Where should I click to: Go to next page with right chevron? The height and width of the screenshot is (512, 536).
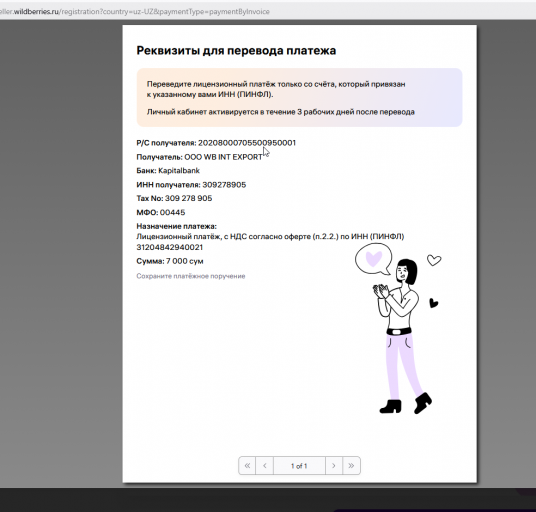[334, 466]
